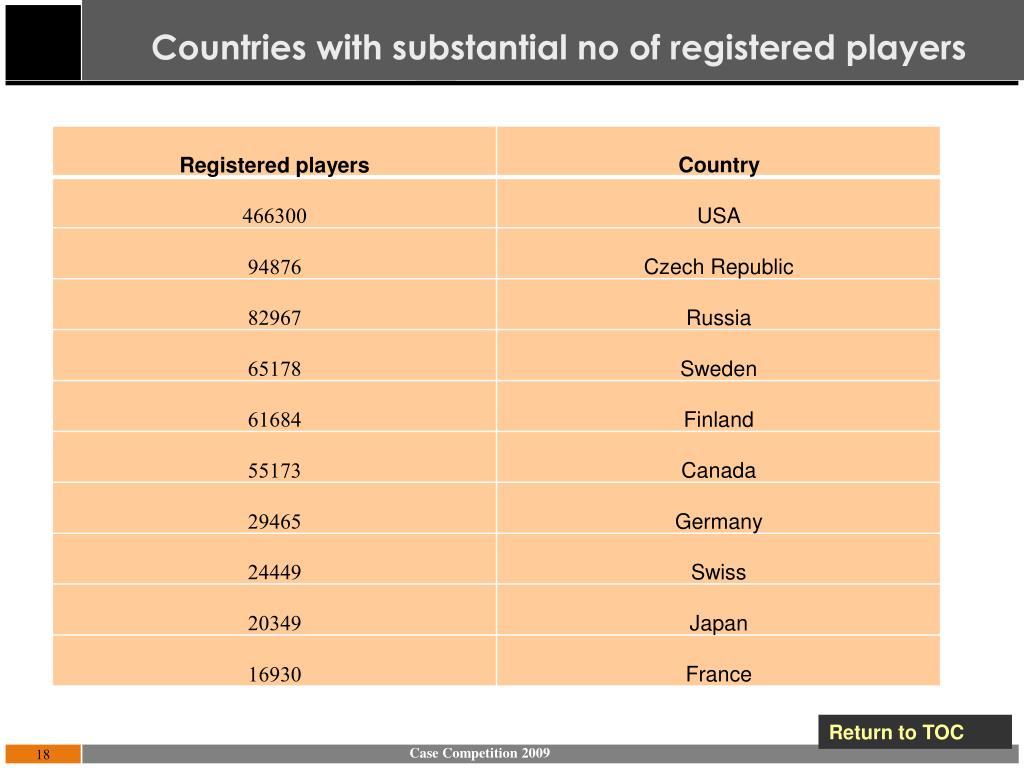The width and height of the screenshot is (1024, 768).
Task: Click the Swiss country cell
Action: [x=718, y=573]
